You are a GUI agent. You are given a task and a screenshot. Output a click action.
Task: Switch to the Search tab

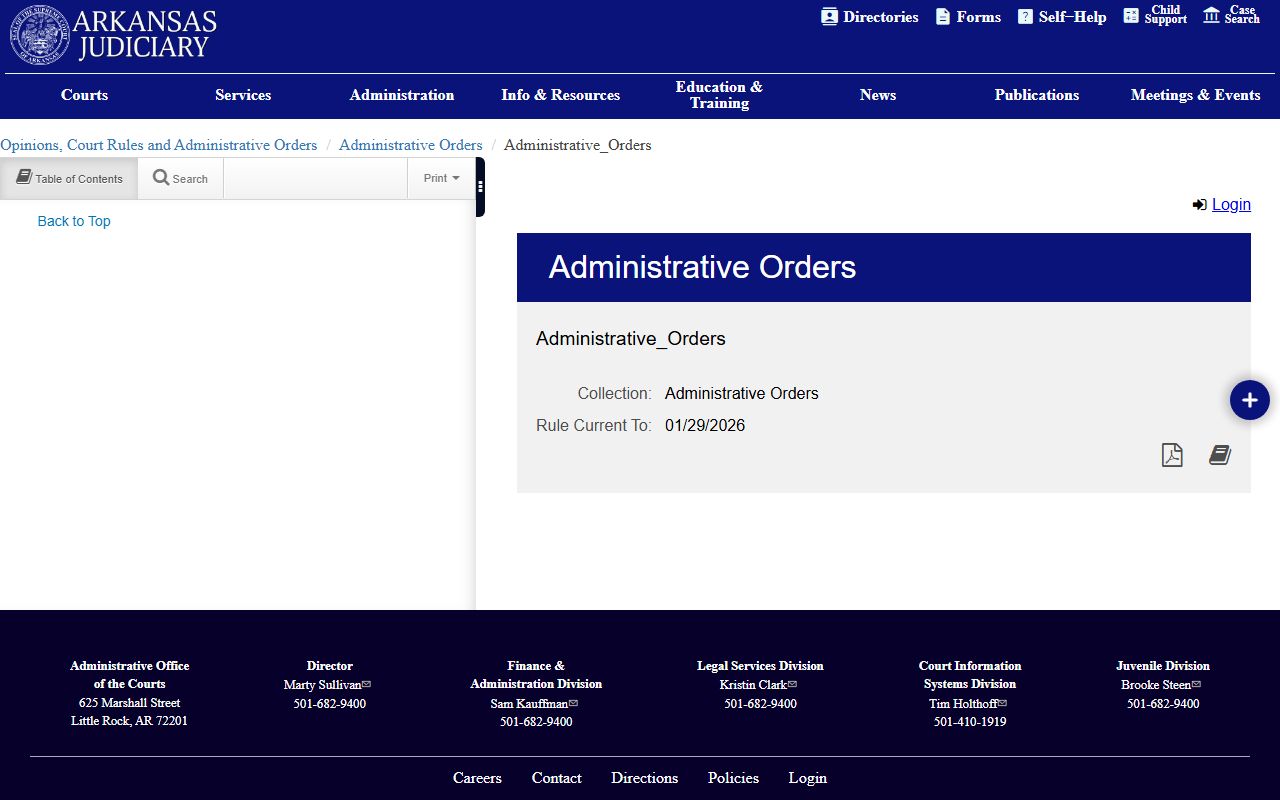click(181, 178)
